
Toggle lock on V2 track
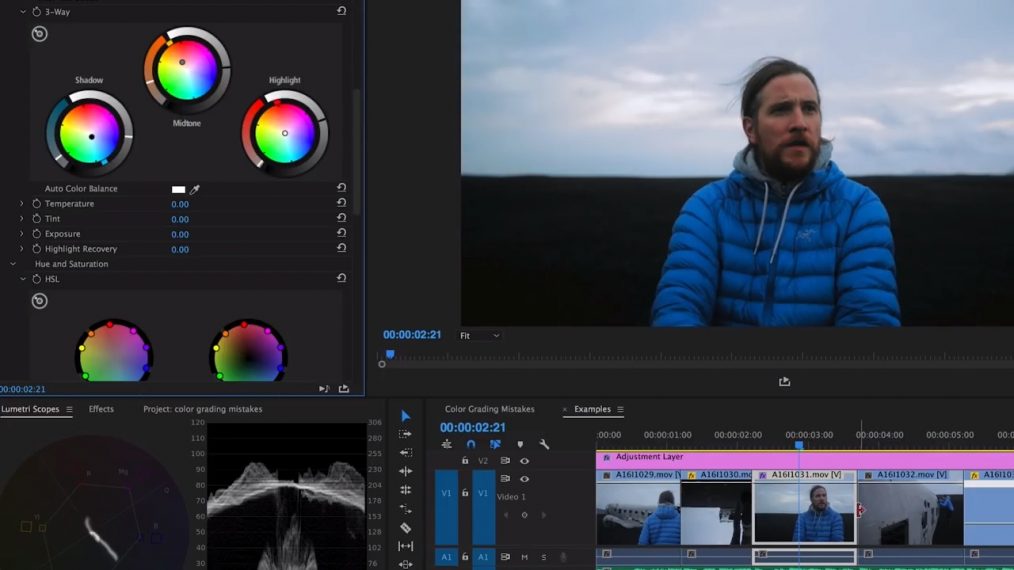pyautogui.click(x=465, y=461)
